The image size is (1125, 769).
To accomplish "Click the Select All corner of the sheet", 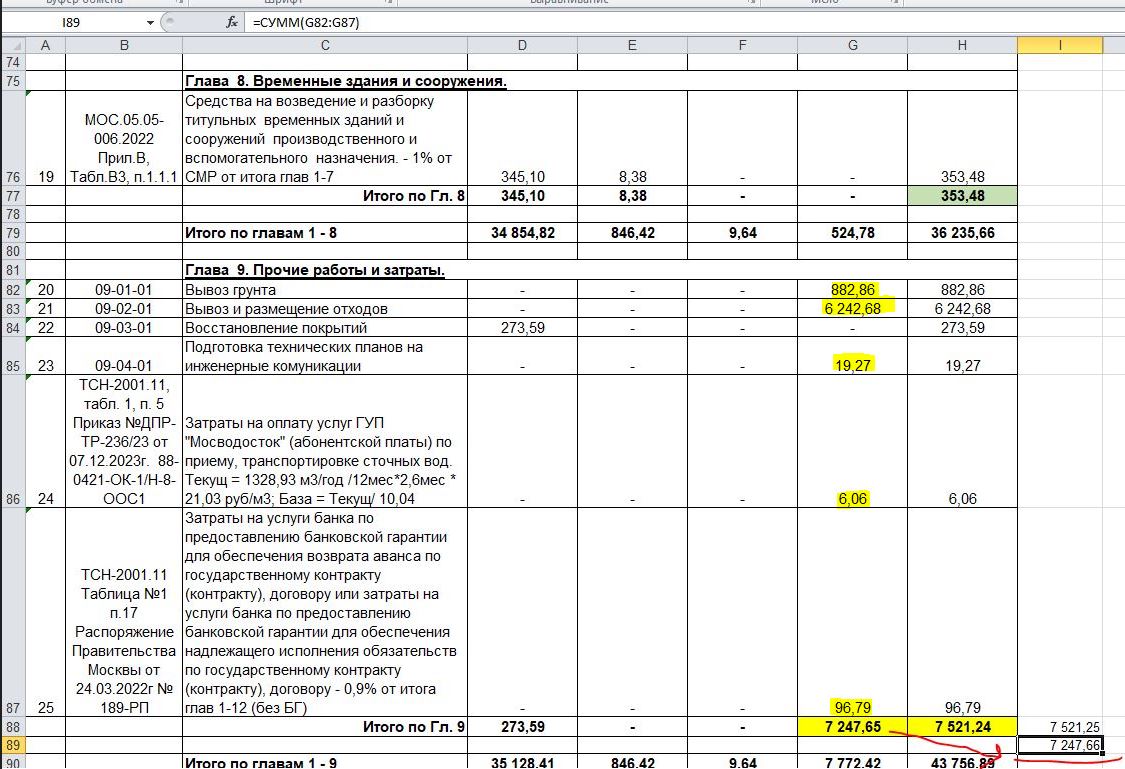I will coord(13,45).
